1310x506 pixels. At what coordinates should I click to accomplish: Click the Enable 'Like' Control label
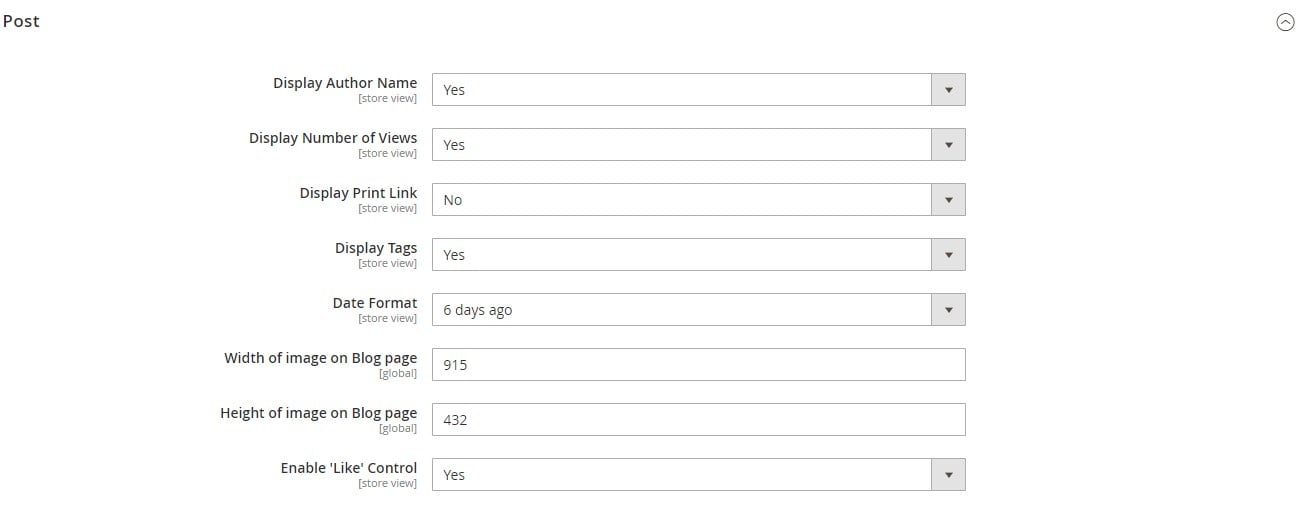click(x=349, y=468)
